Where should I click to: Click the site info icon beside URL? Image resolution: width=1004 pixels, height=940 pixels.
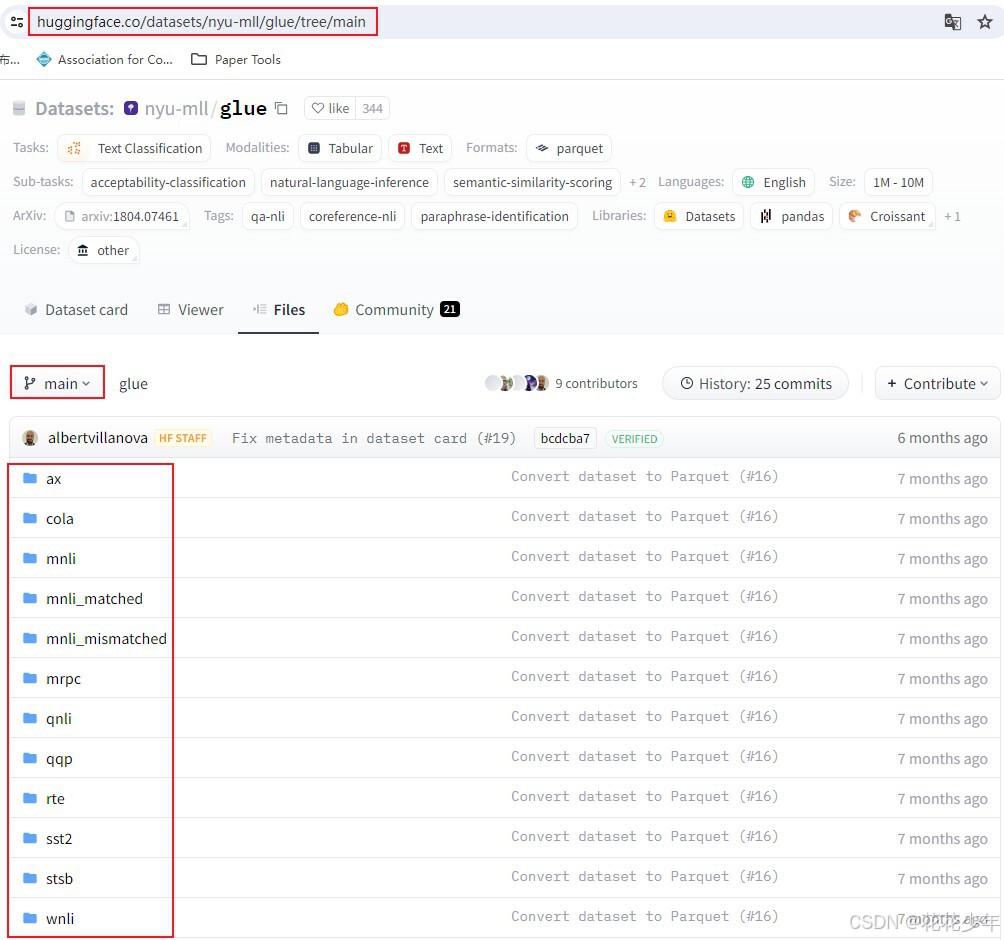(x=17, y=21)
